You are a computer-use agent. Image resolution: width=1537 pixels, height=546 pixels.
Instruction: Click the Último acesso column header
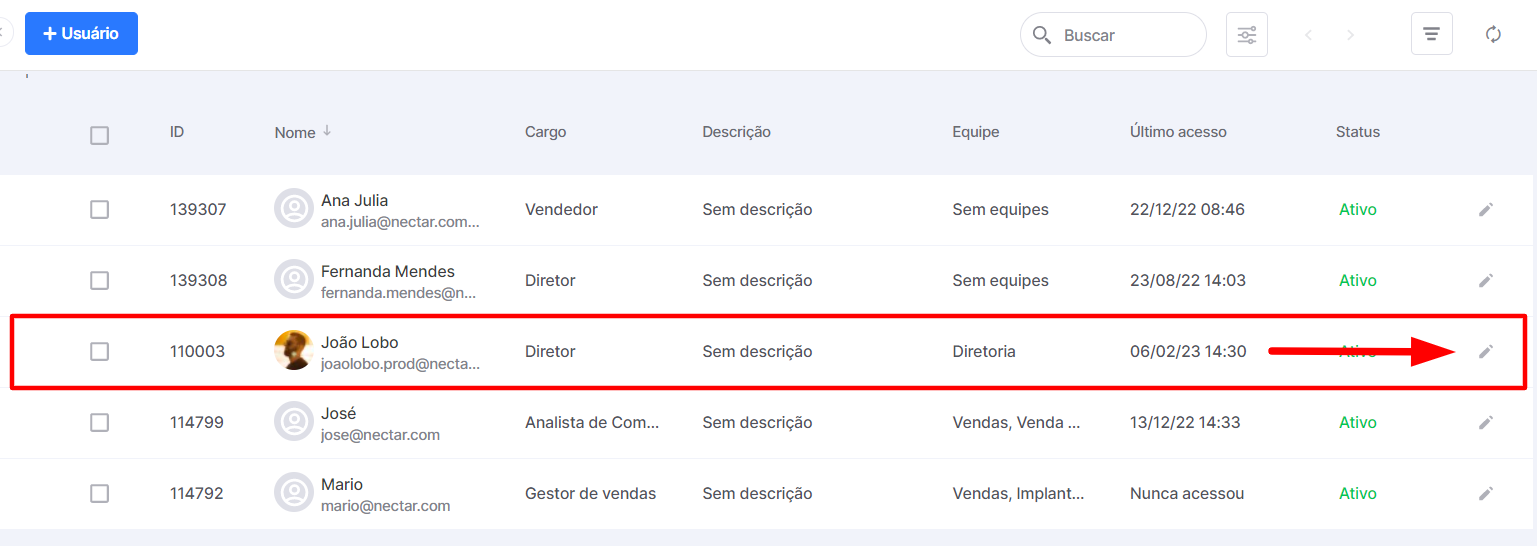1178,132
